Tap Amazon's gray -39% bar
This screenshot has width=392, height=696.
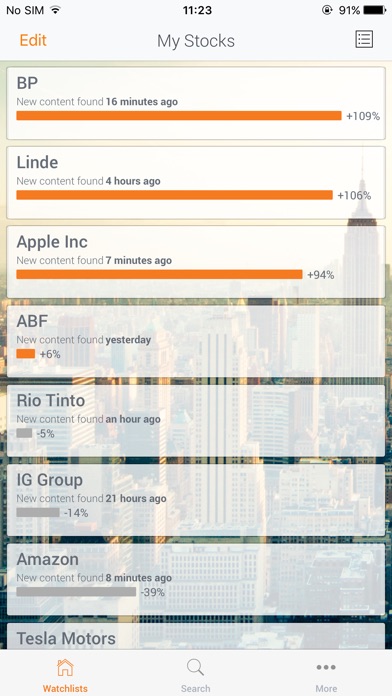[x=76, y=592]
